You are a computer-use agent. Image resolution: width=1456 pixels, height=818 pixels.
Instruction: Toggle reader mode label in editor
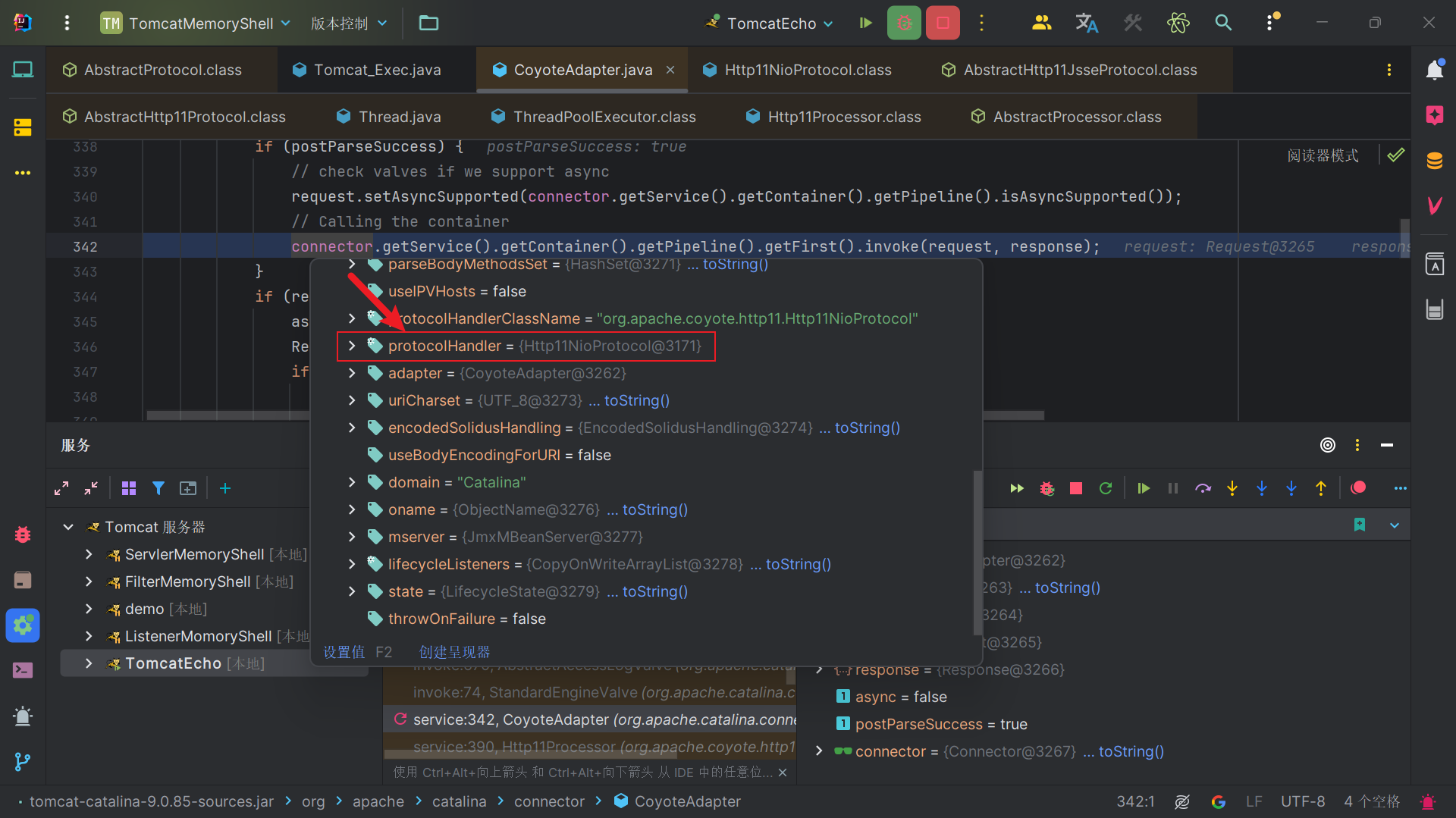click(1323, 155)
